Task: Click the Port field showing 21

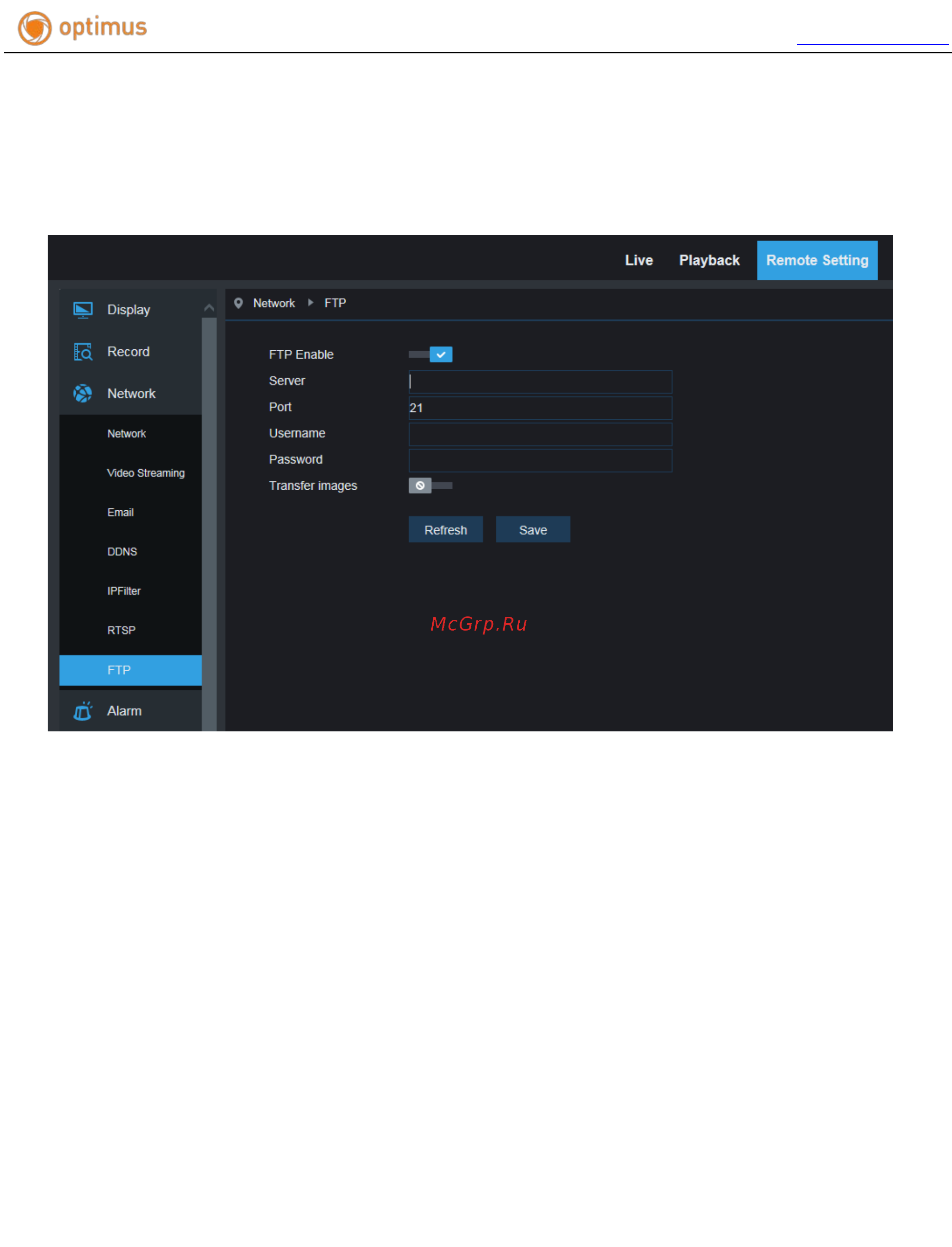Action: [x=540, y=408]
